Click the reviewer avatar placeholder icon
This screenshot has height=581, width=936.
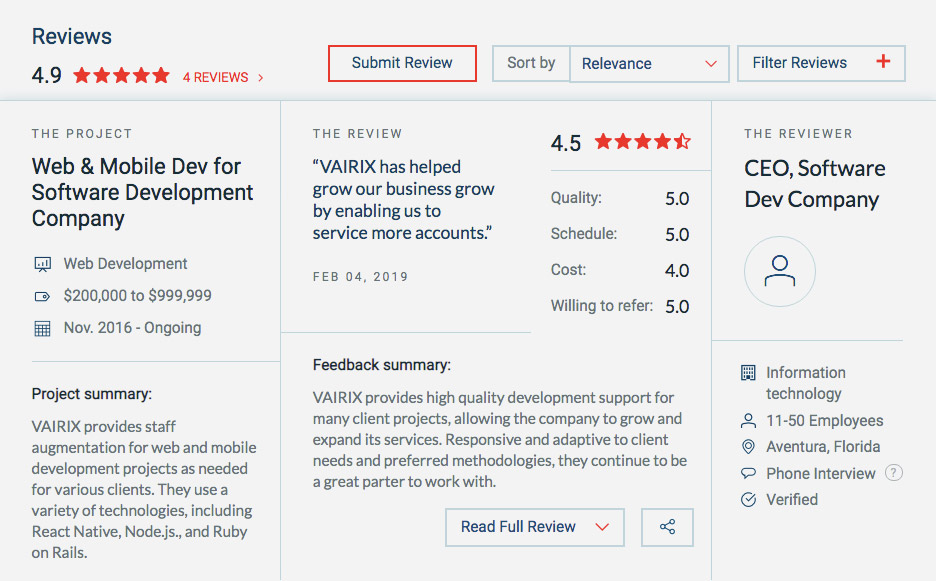(780, 272)
